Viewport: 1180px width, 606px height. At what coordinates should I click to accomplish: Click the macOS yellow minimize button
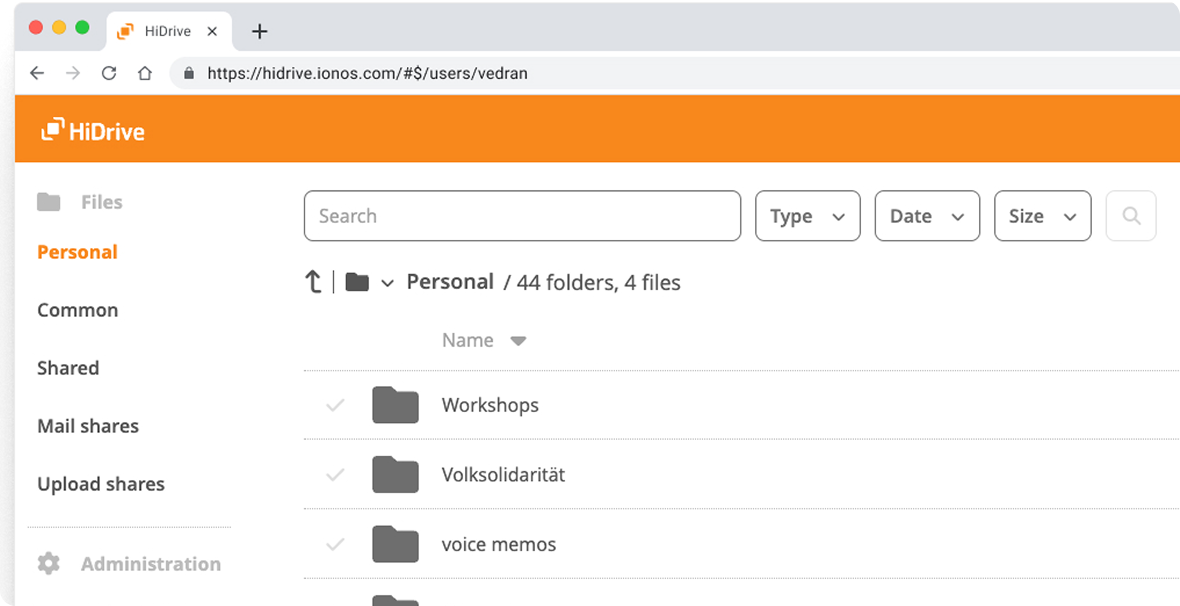(x=59, y=28)
